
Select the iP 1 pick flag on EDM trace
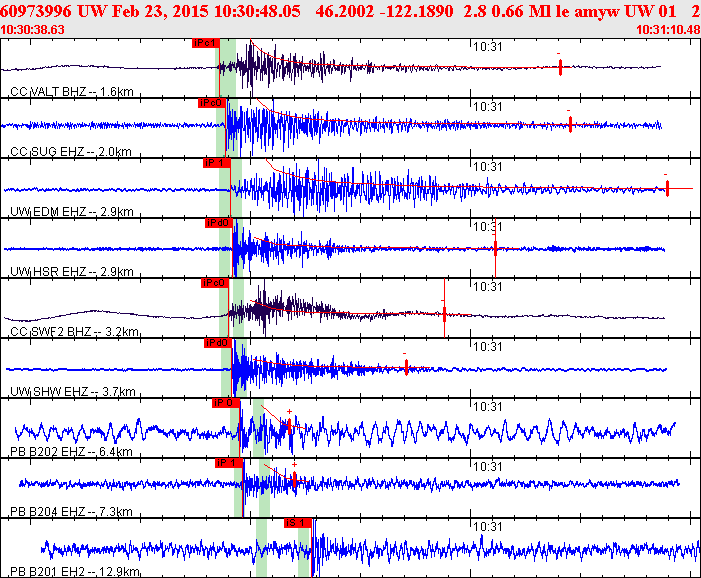pos(217,163)
